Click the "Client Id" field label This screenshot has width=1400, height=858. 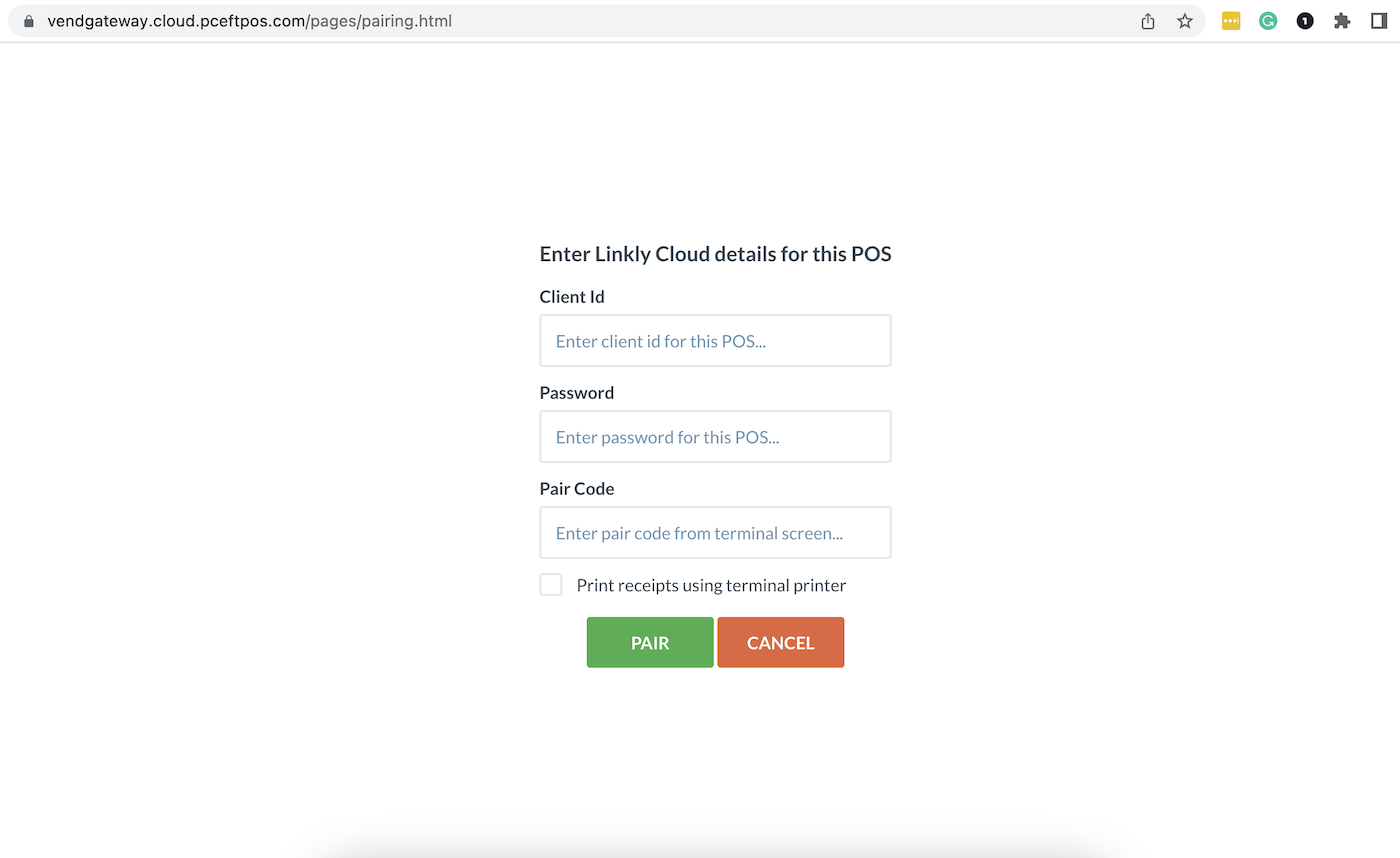tap(572, 297)
